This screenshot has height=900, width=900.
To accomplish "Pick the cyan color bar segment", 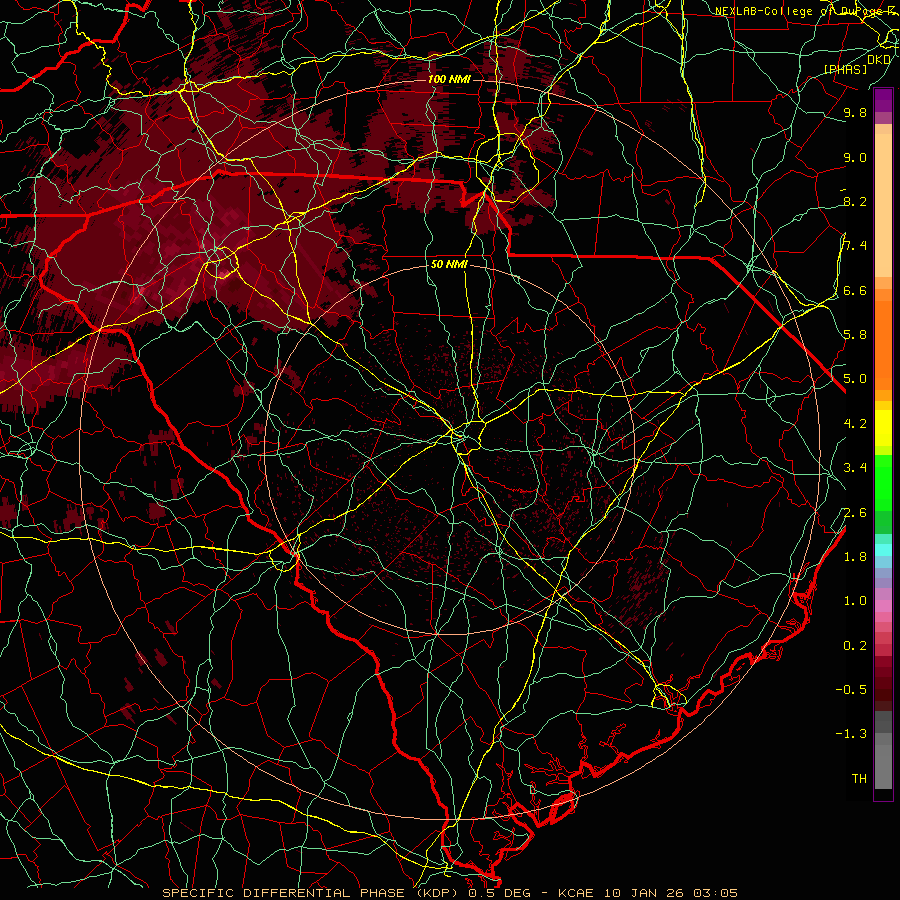I will point(883,550).
